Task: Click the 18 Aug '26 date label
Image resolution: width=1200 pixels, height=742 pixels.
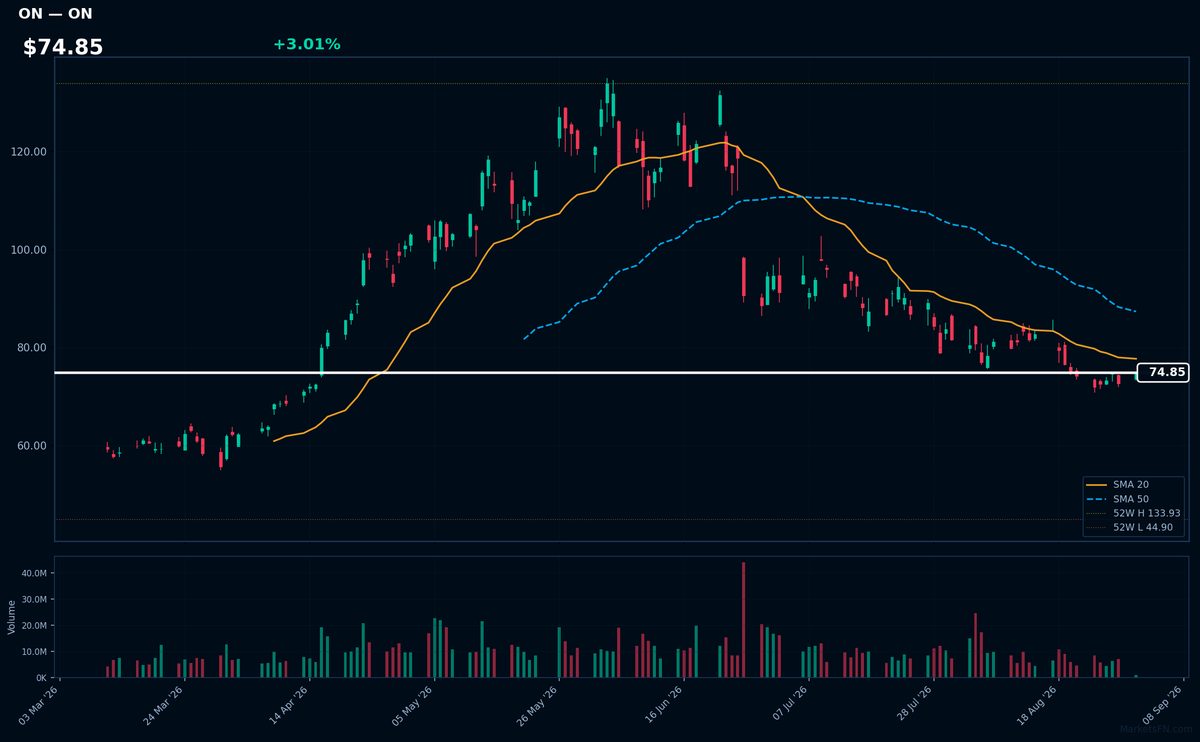Action: click(1036, 704)
